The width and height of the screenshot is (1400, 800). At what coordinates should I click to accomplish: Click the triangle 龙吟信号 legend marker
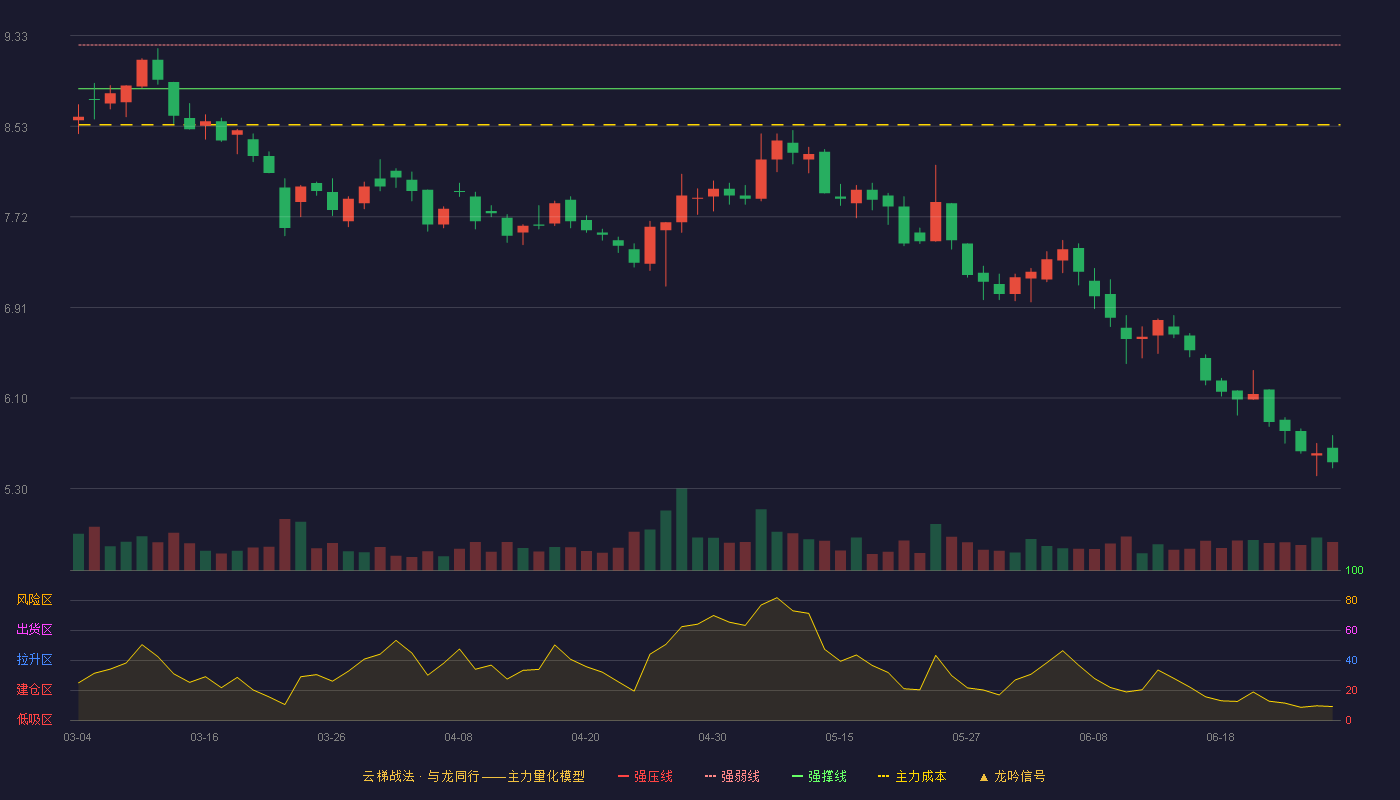[x=984, y=777]
